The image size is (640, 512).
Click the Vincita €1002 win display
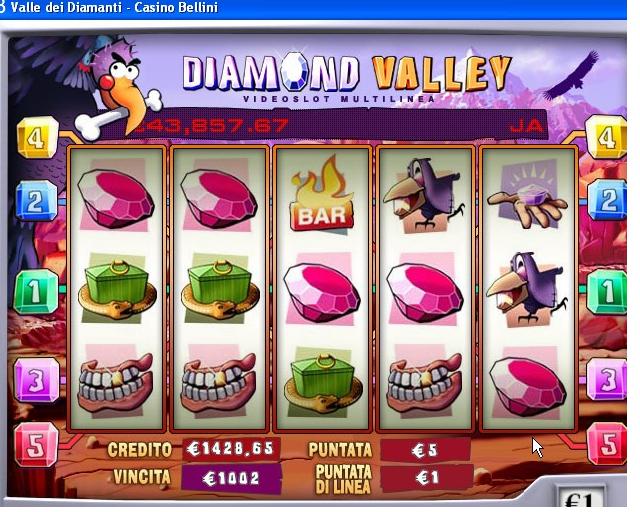coord(231,478)
